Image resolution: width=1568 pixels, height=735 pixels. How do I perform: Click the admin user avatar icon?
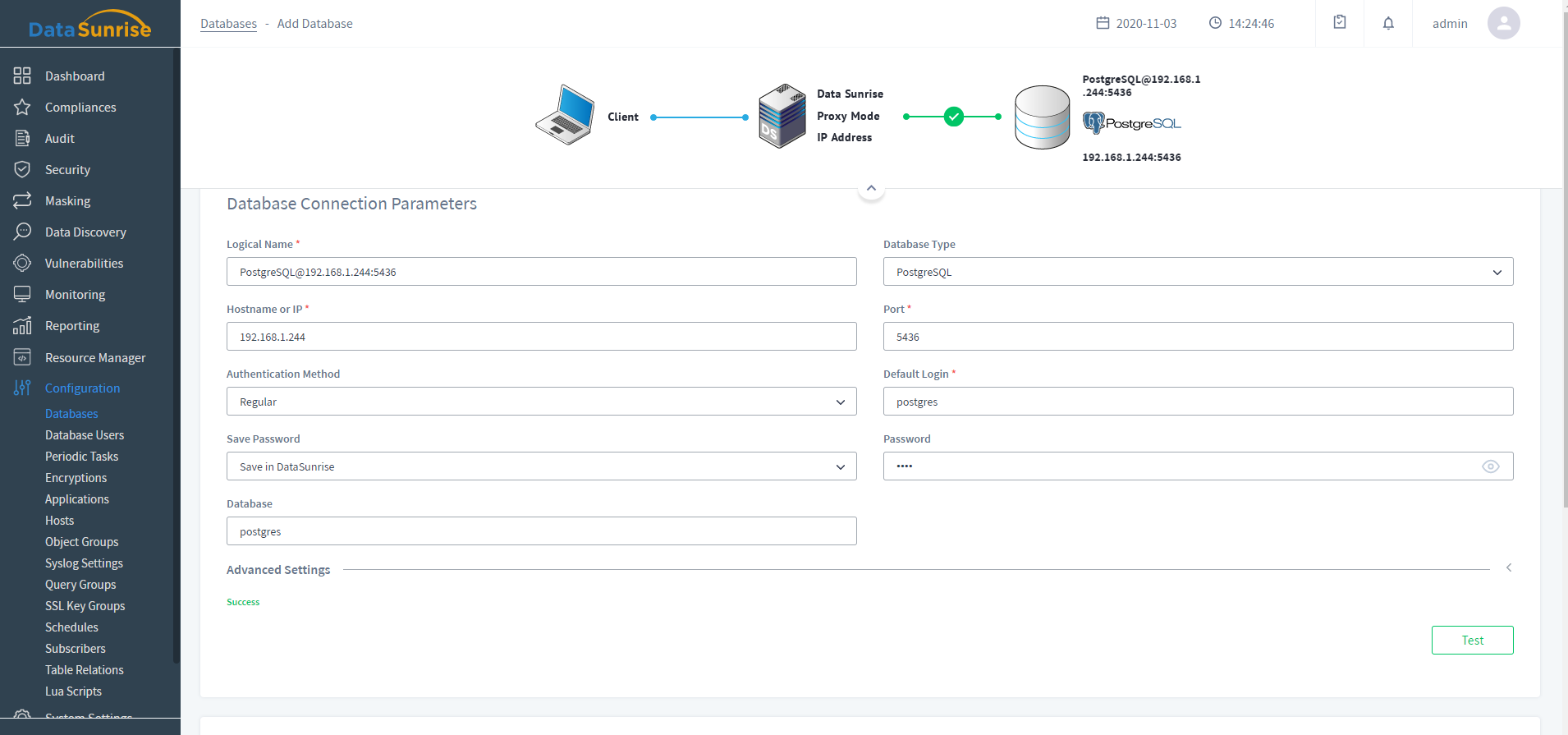(1503, 23)
